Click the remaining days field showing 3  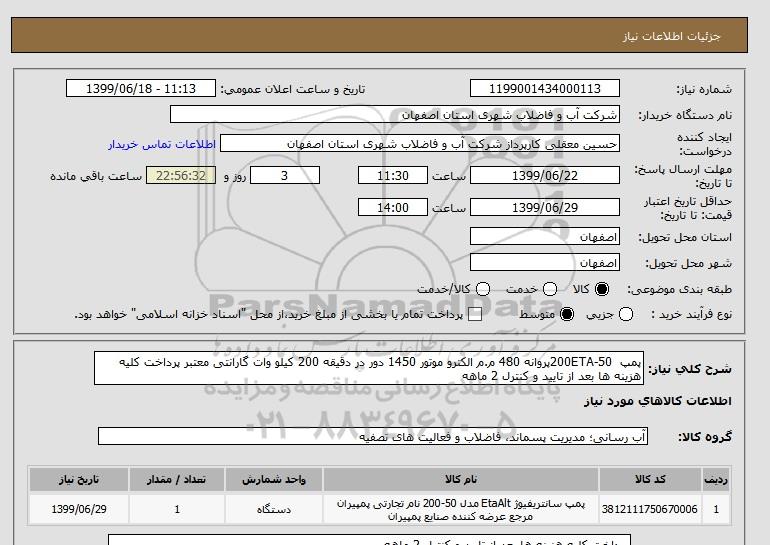(x=285, y=175)
